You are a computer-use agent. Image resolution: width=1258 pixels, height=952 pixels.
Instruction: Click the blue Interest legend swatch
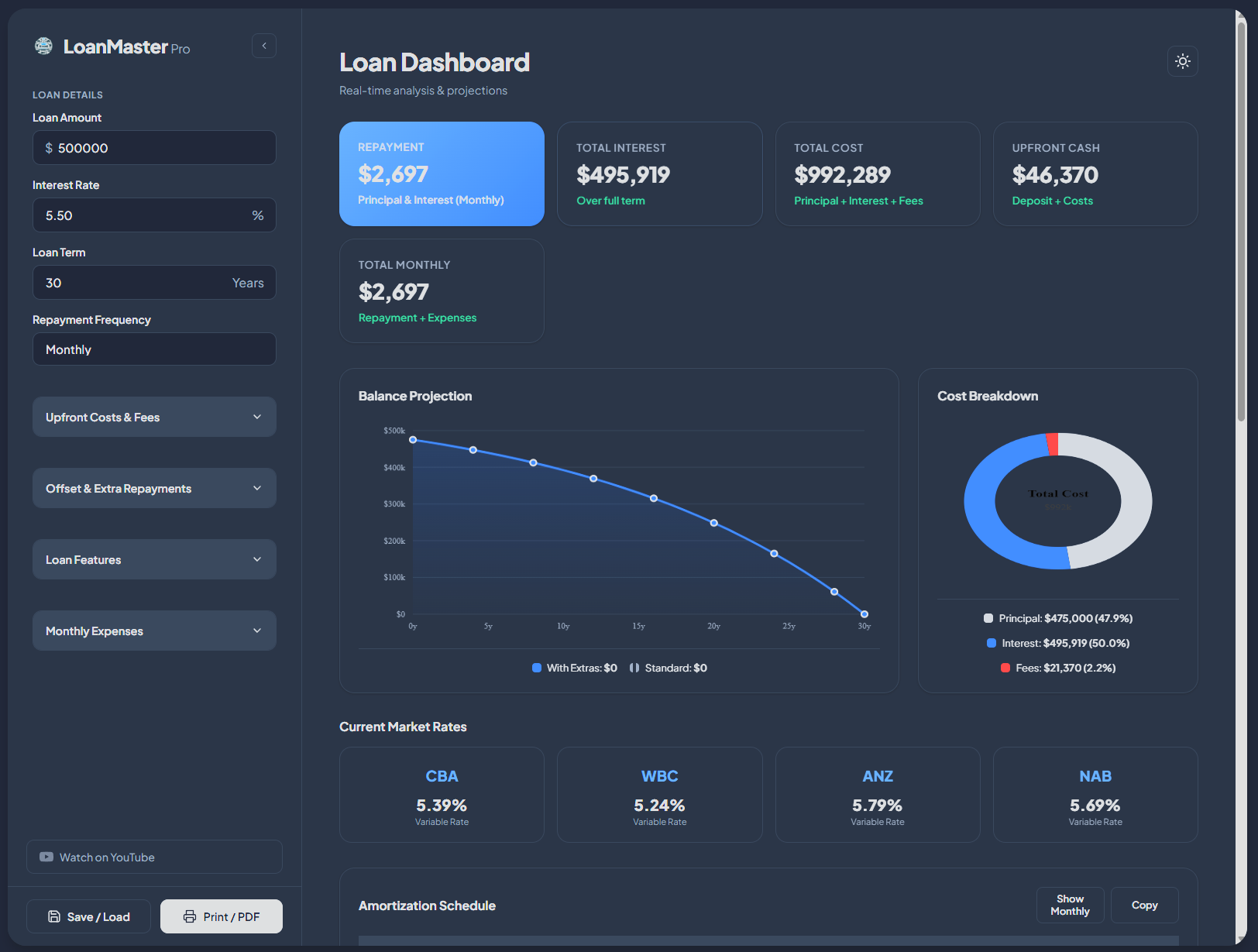[x=992, y=643]
